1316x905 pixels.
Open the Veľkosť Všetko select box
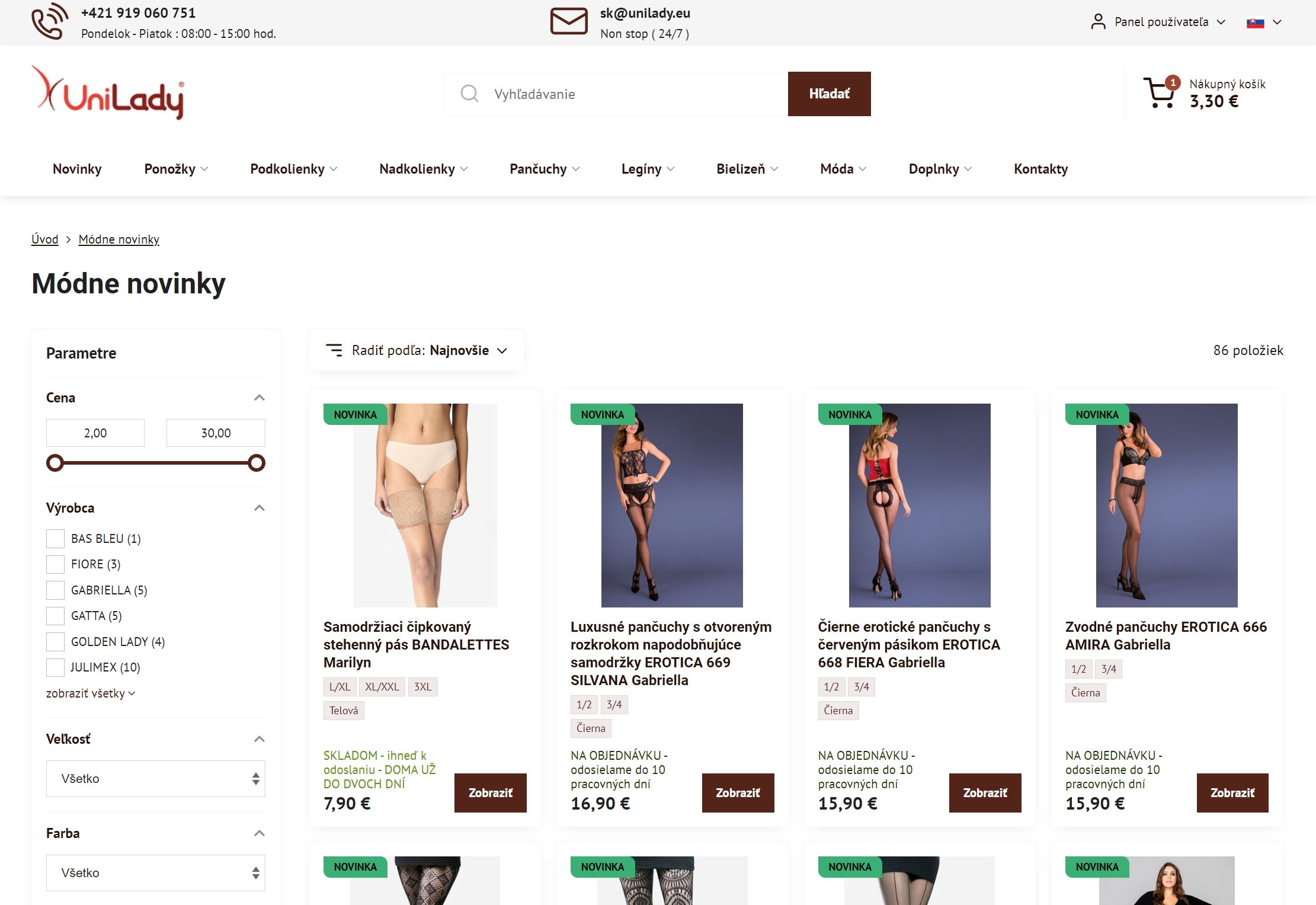(x=156, y=779)
